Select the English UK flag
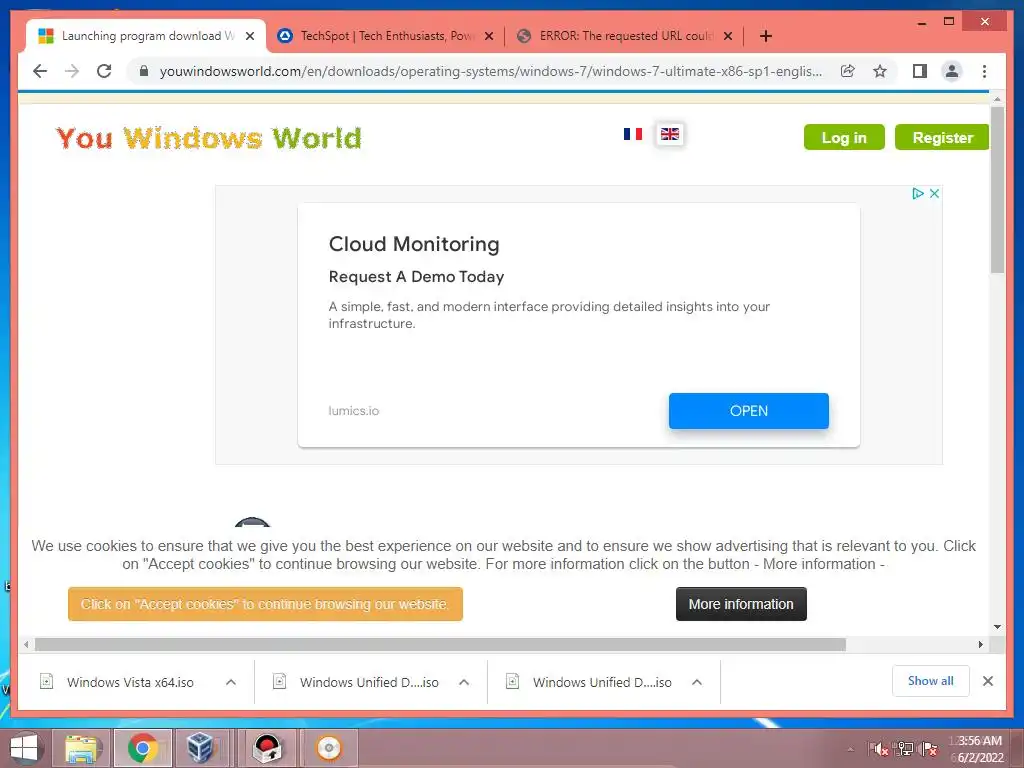This screenshot has height=768, width=1024. [669, 134]
